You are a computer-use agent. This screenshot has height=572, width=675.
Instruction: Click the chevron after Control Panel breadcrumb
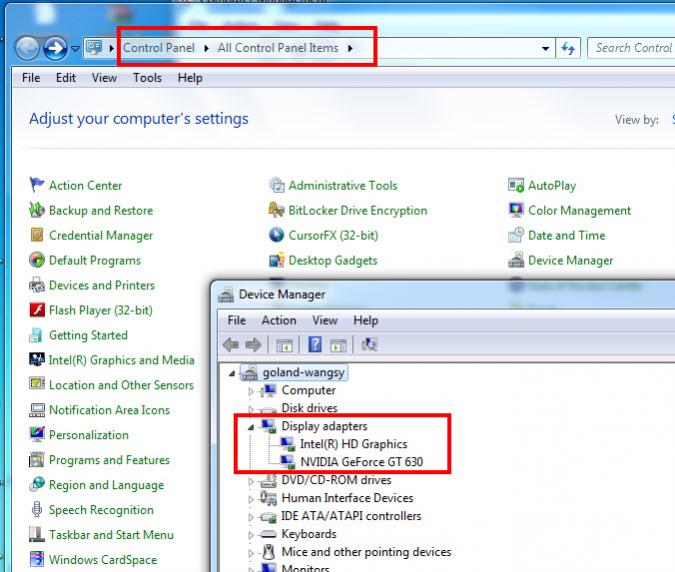pos(206,48)
